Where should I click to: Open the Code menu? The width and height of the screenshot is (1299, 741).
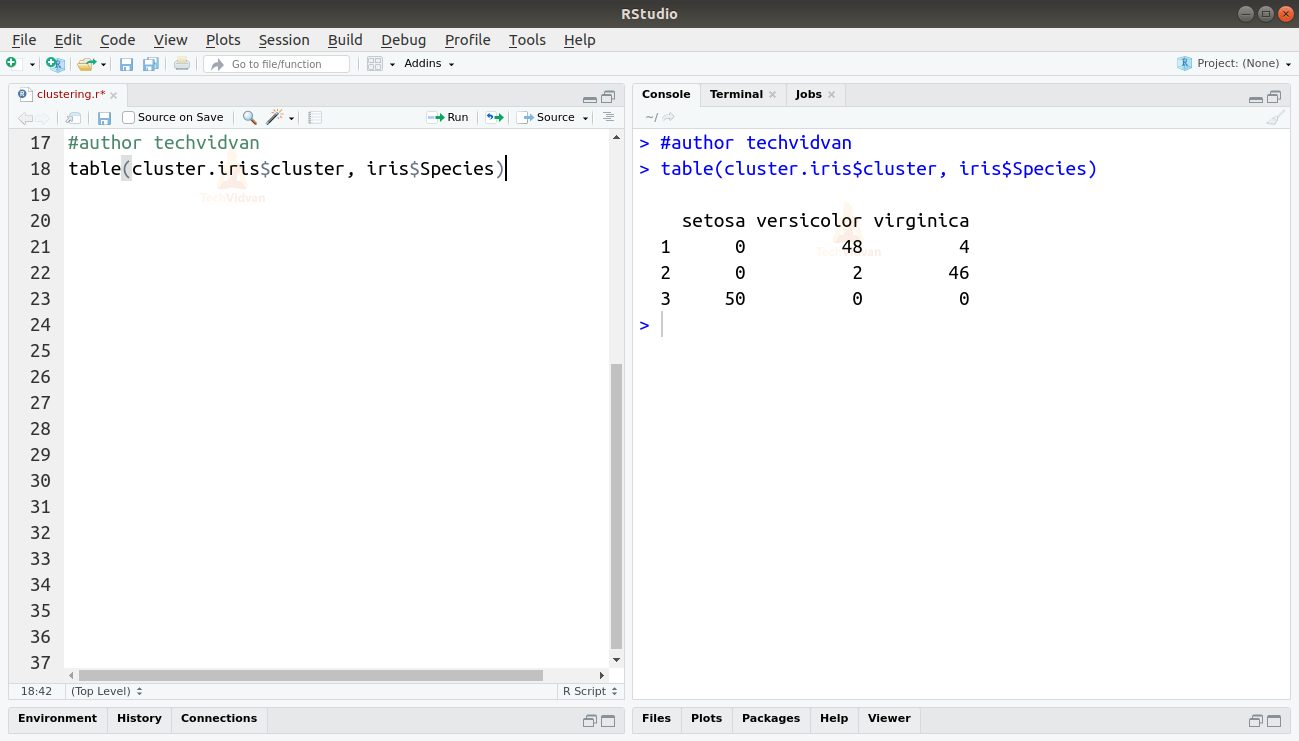117,40
